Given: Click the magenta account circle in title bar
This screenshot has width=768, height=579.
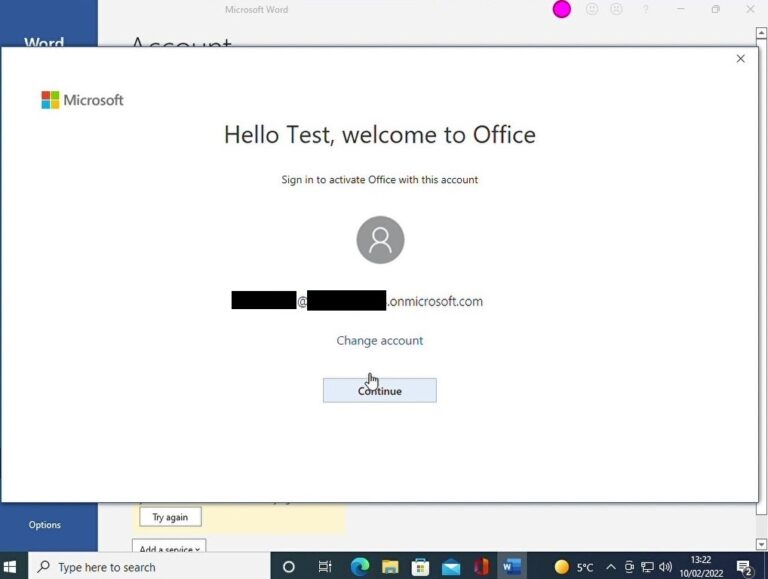Looking at the screenshot, I should 561,9.
